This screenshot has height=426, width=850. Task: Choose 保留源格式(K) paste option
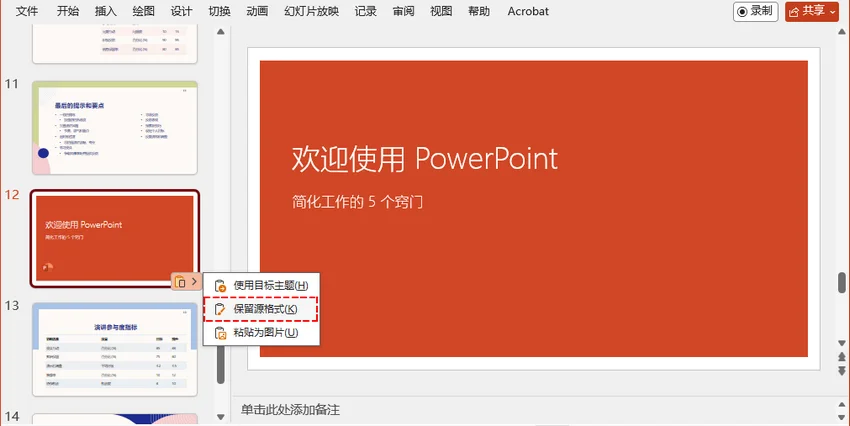pyautogui.click(x=261, y=309)
